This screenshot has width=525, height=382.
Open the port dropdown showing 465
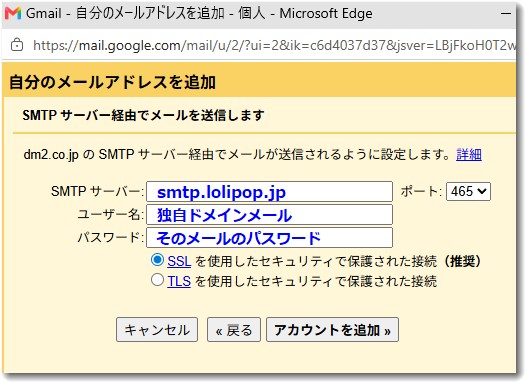pos(468,192)
